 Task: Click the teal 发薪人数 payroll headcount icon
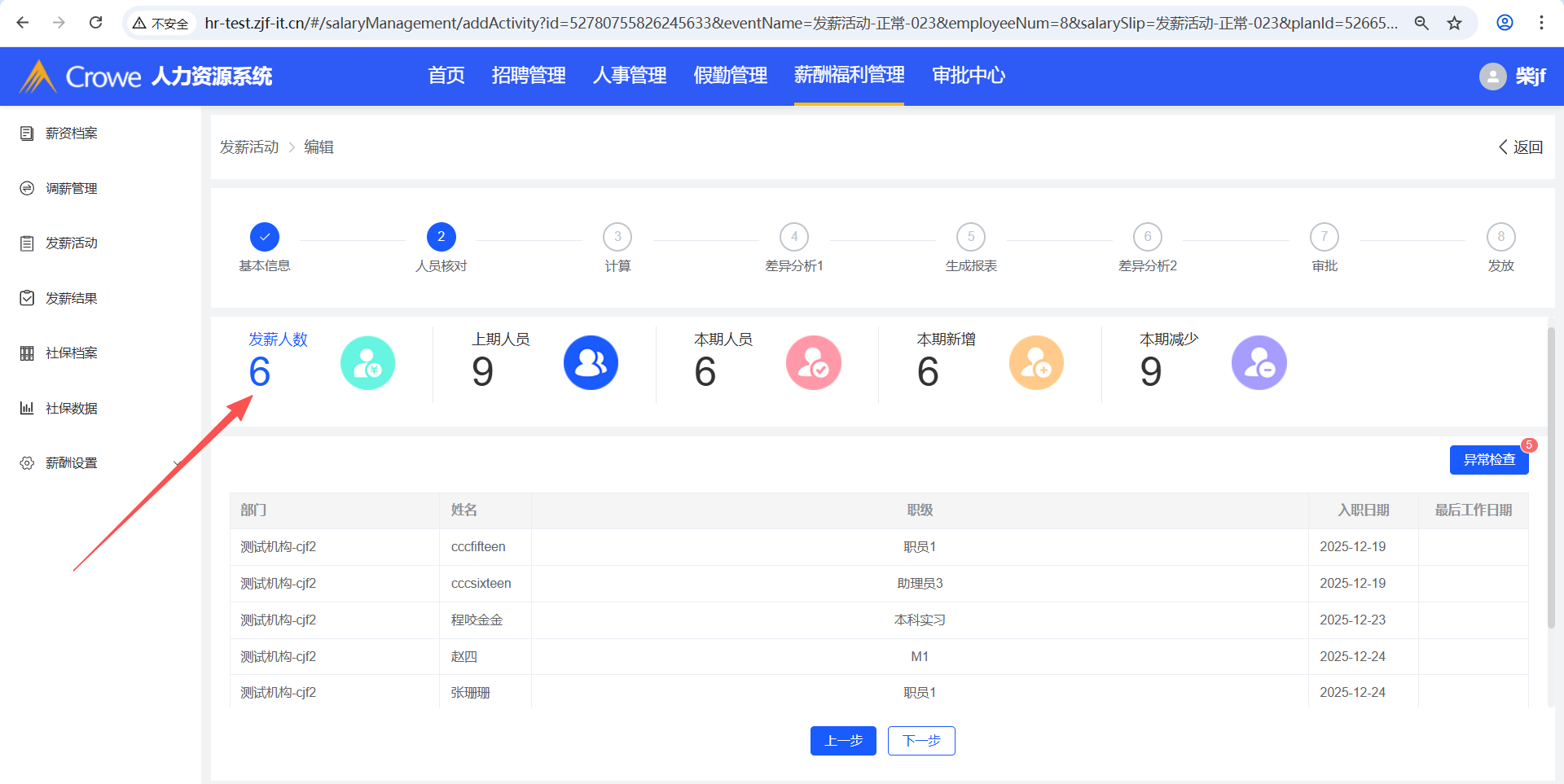pyautogui.click(x=367, y=363)
